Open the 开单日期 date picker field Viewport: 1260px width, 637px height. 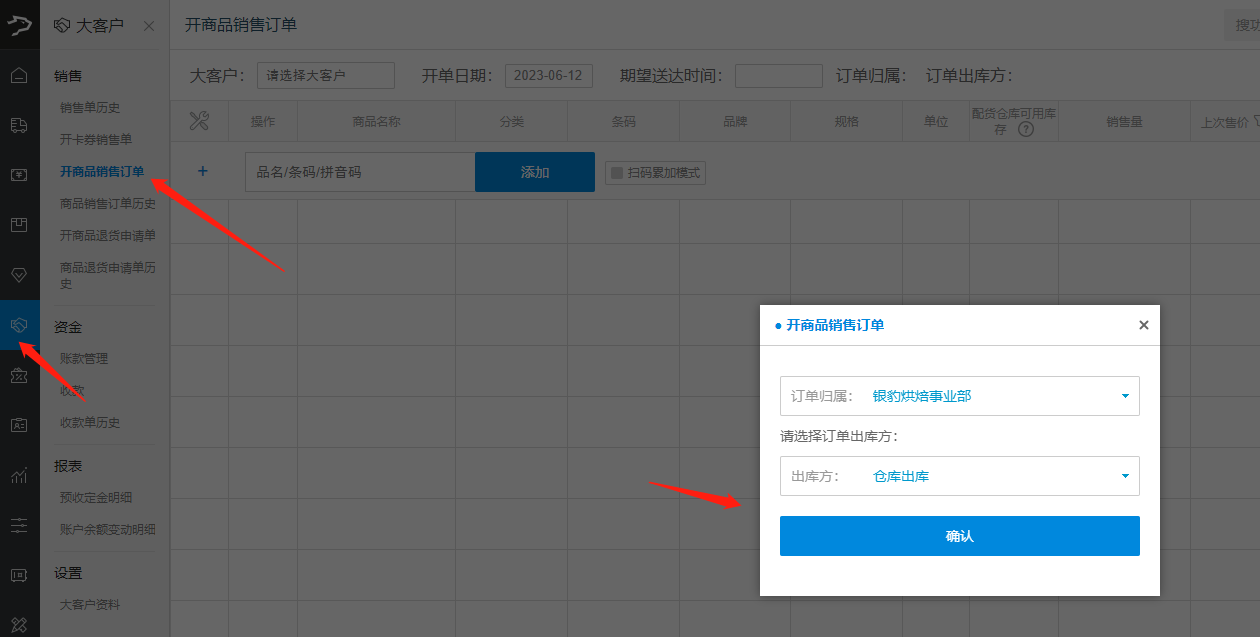[x=549, y=75]
